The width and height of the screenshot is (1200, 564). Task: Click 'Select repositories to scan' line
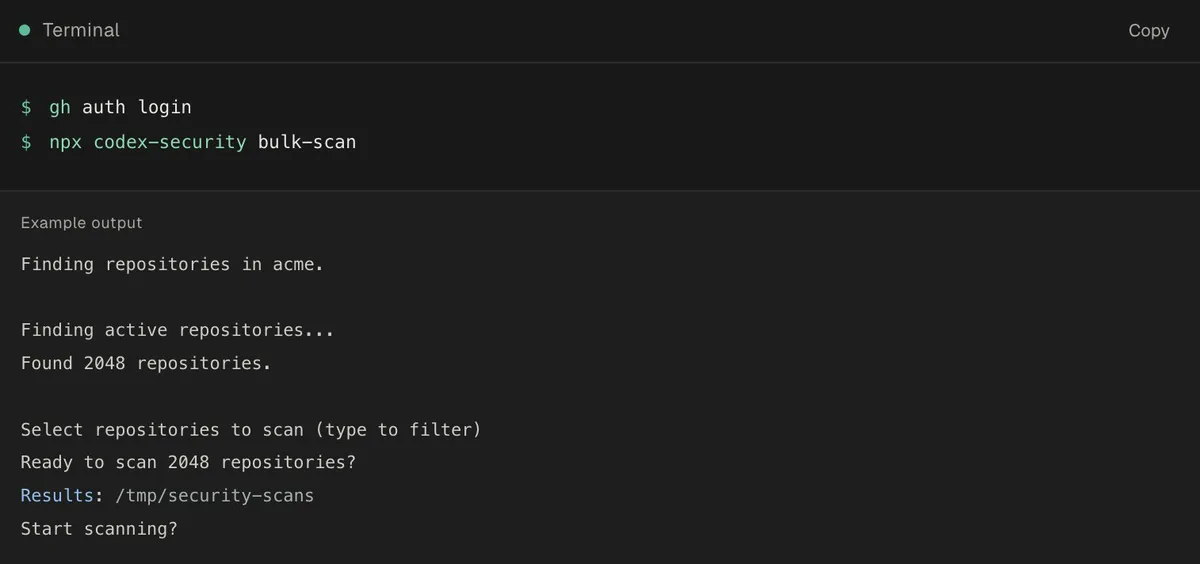point(162,430)
